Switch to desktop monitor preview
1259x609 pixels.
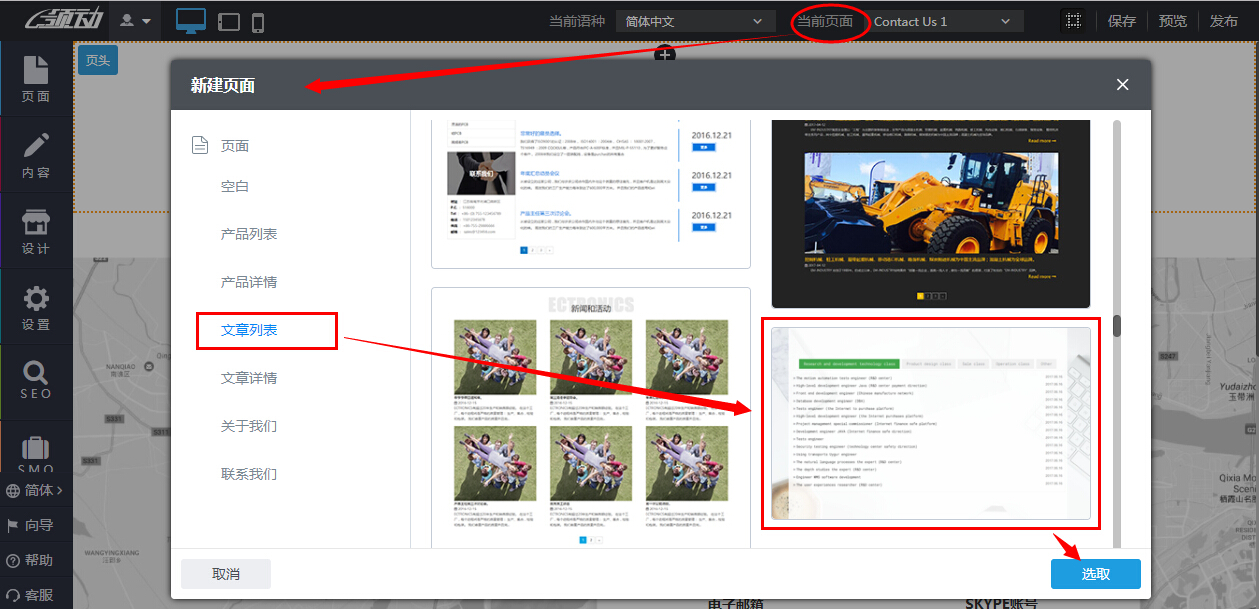190,21
